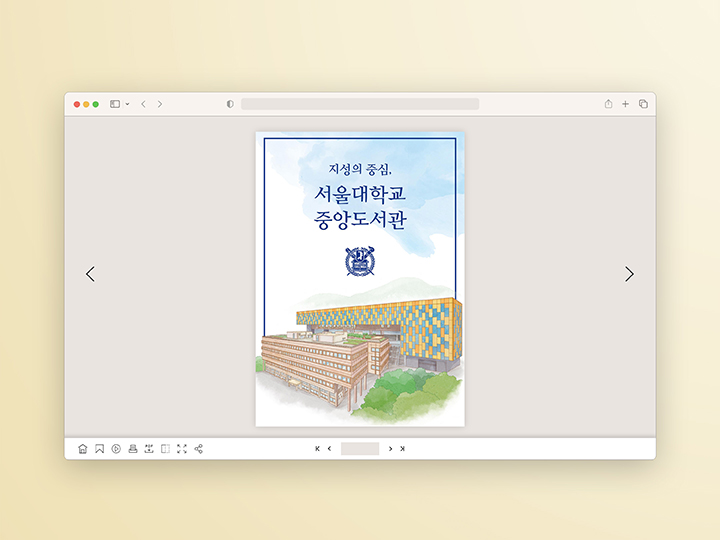Click the browser address bar
The image size is (720, 540).
click(x=360, y=104)
